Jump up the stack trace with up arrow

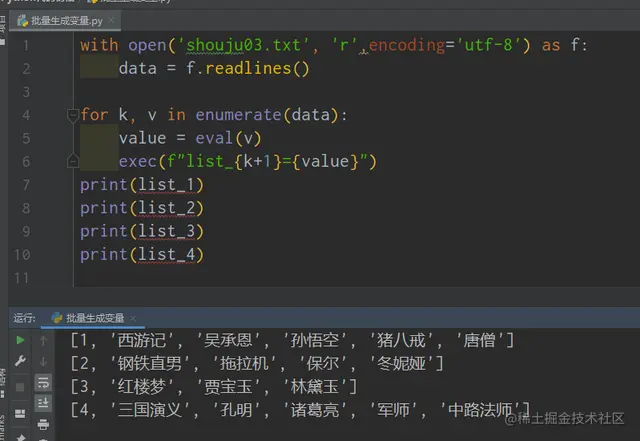43,341
